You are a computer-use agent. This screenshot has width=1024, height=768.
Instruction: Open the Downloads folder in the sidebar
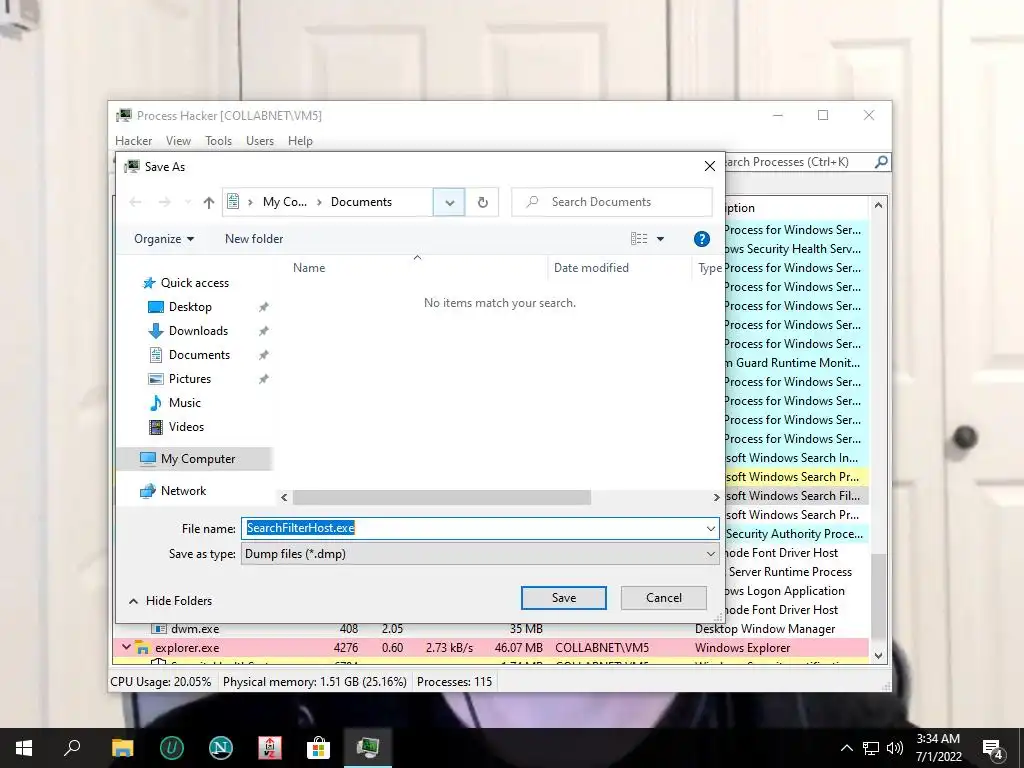pos(198,331)
